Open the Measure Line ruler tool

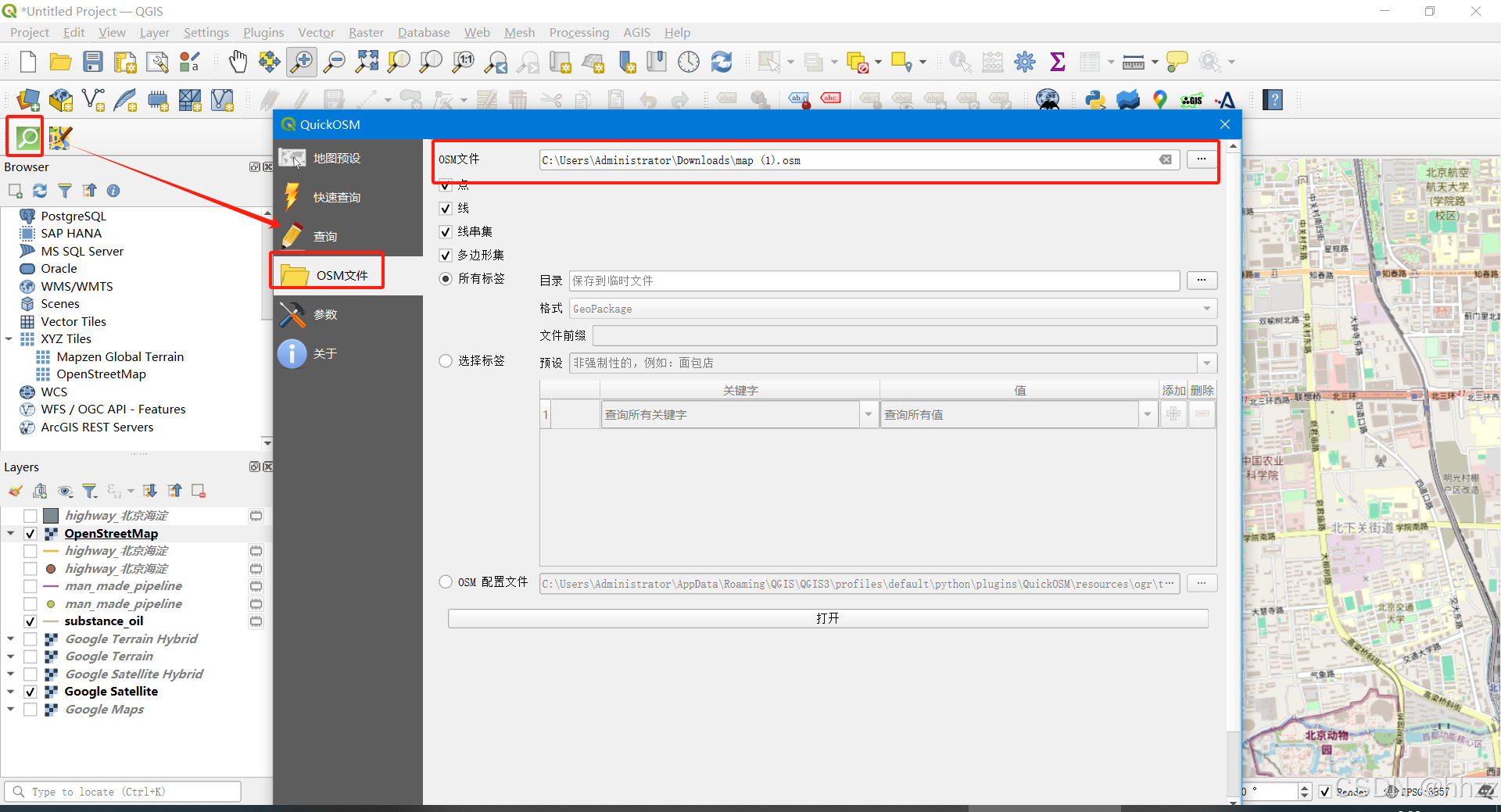click(x=1133, y=62)
